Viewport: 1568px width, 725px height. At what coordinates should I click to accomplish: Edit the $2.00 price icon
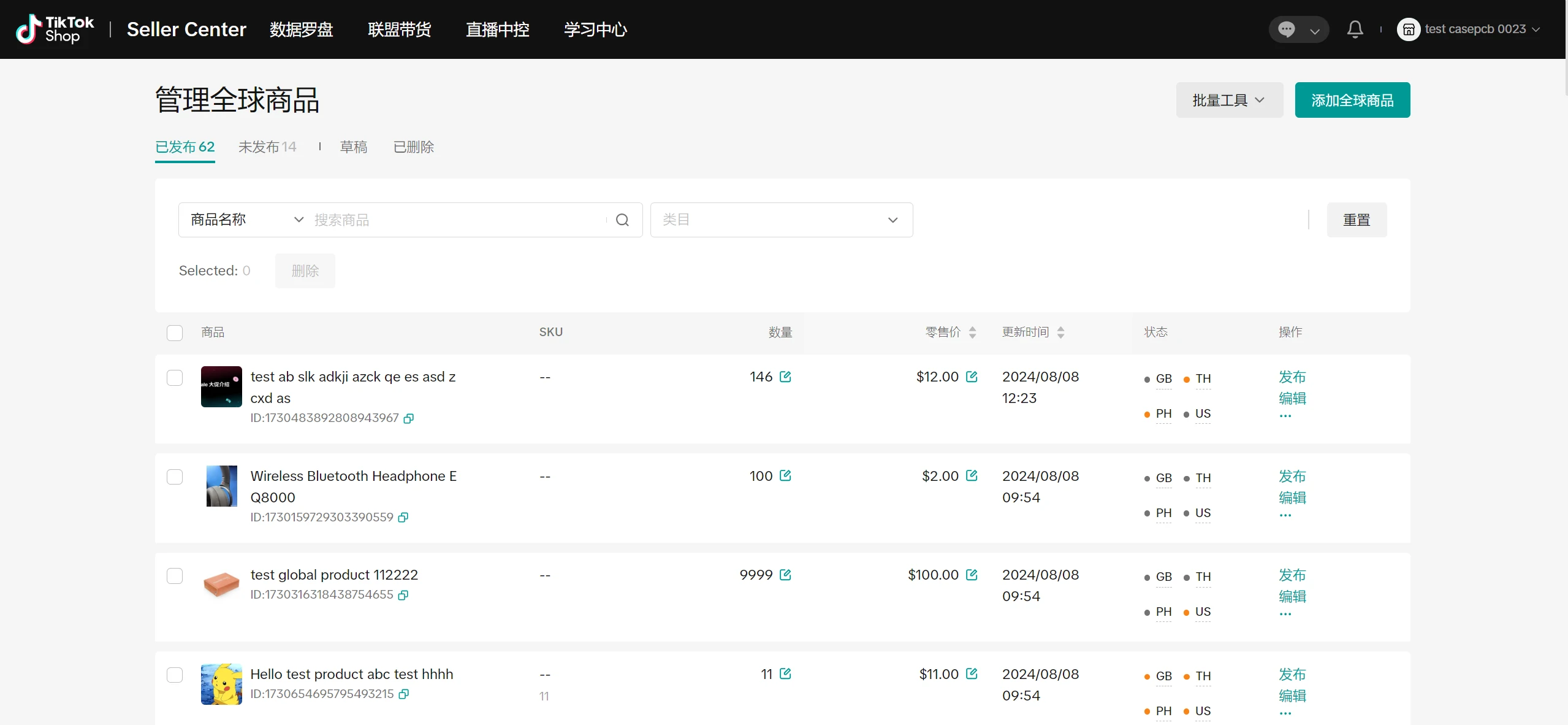click(972, 476)
